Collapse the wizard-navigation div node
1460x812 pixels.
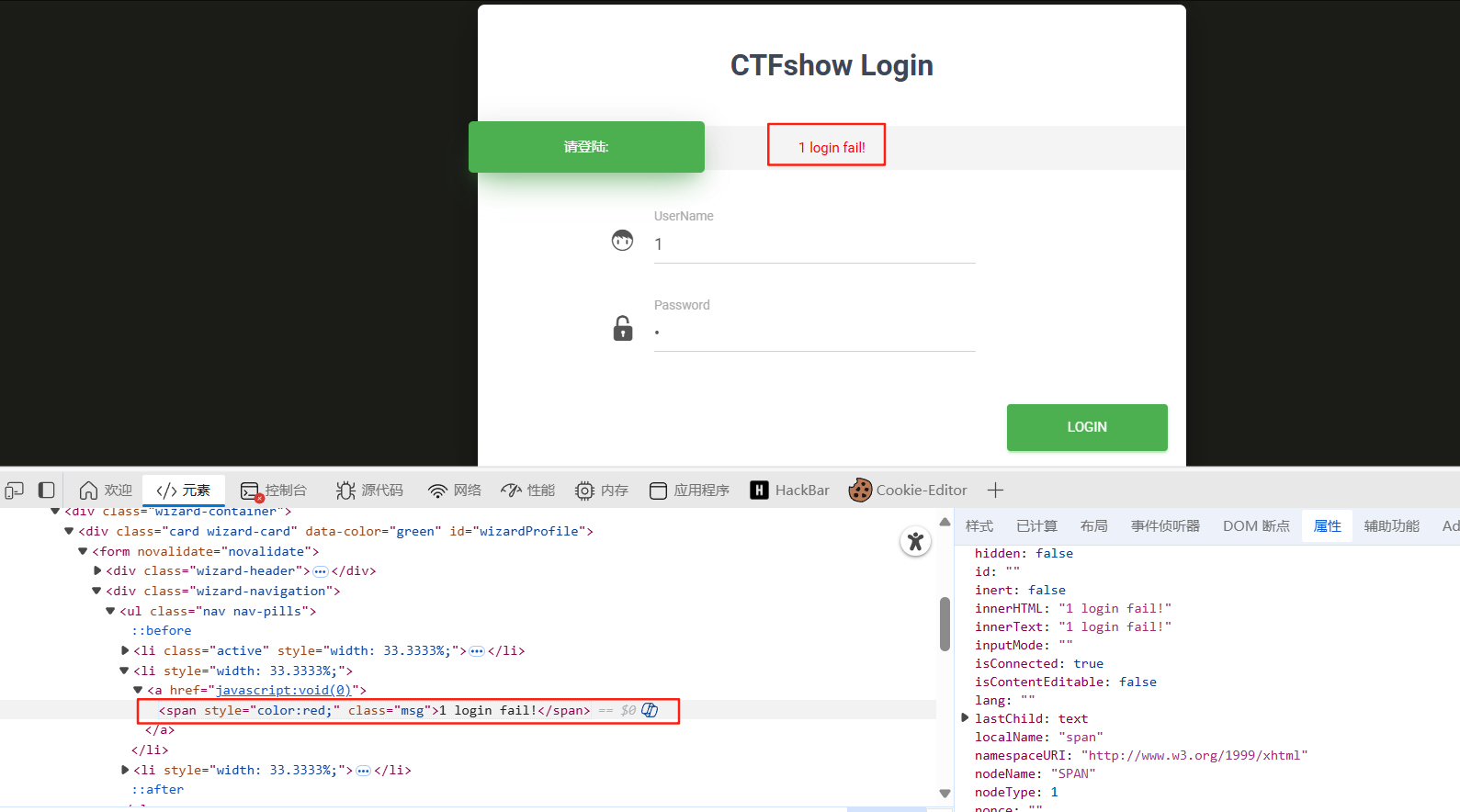pos(96,591)
